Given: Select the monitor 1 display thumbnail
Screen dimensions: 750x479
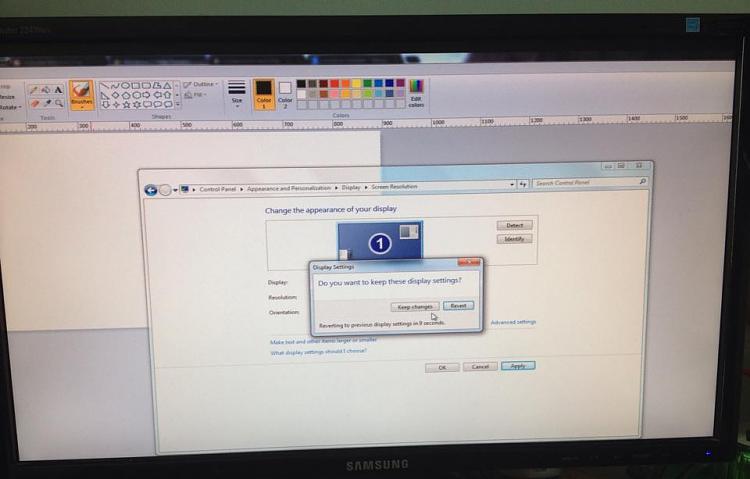Looking at the screenshot, I should click(x=380, y=241).
